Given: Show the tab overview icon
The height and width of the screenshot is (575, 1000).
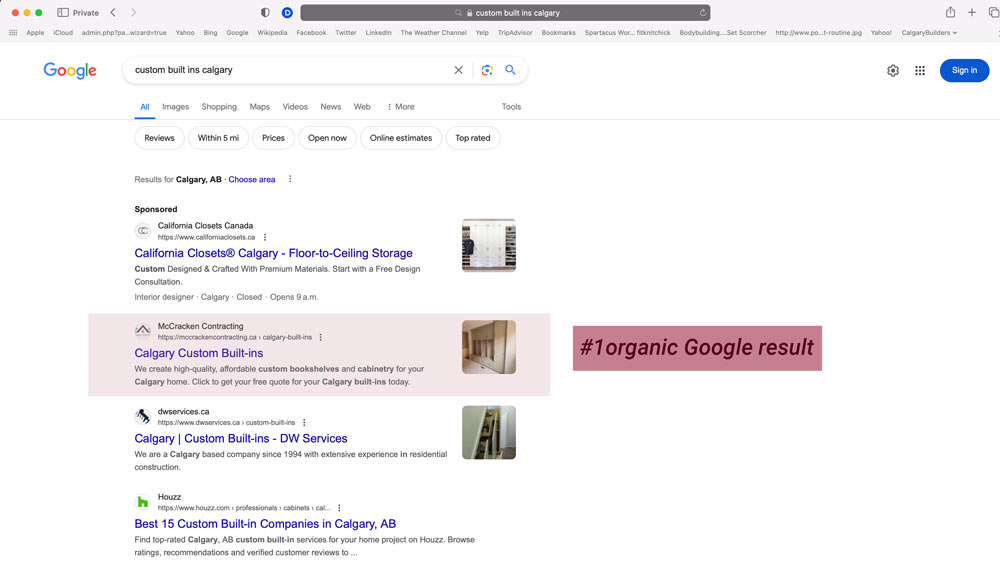Looking at the screenshot, I should (993, 12).
